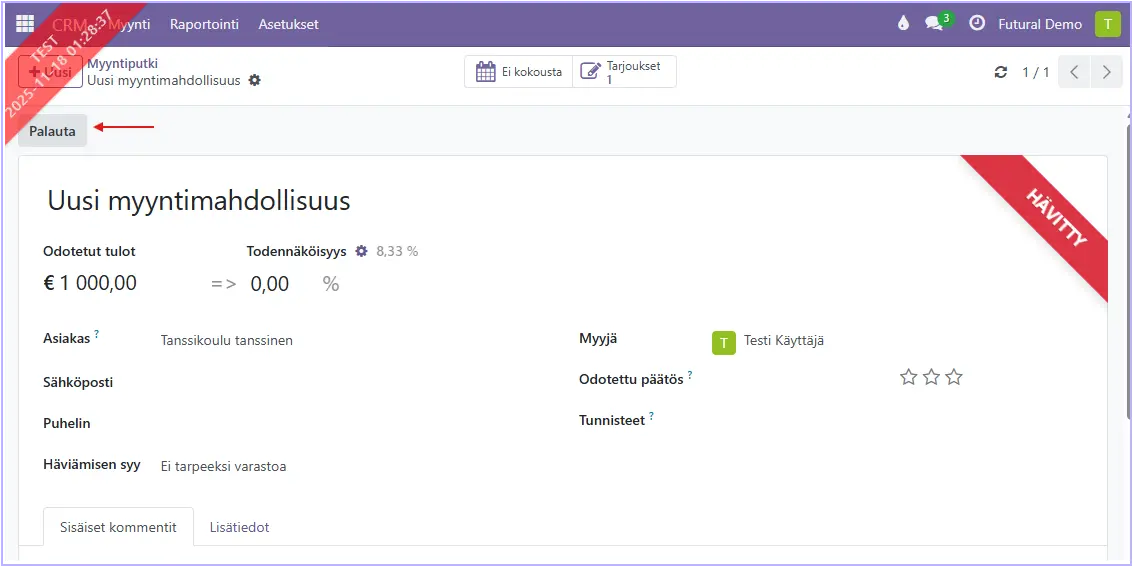Click the Tarjoukset stat button
The height and width of the screenshot is (566, 1133).
[625, 72]
